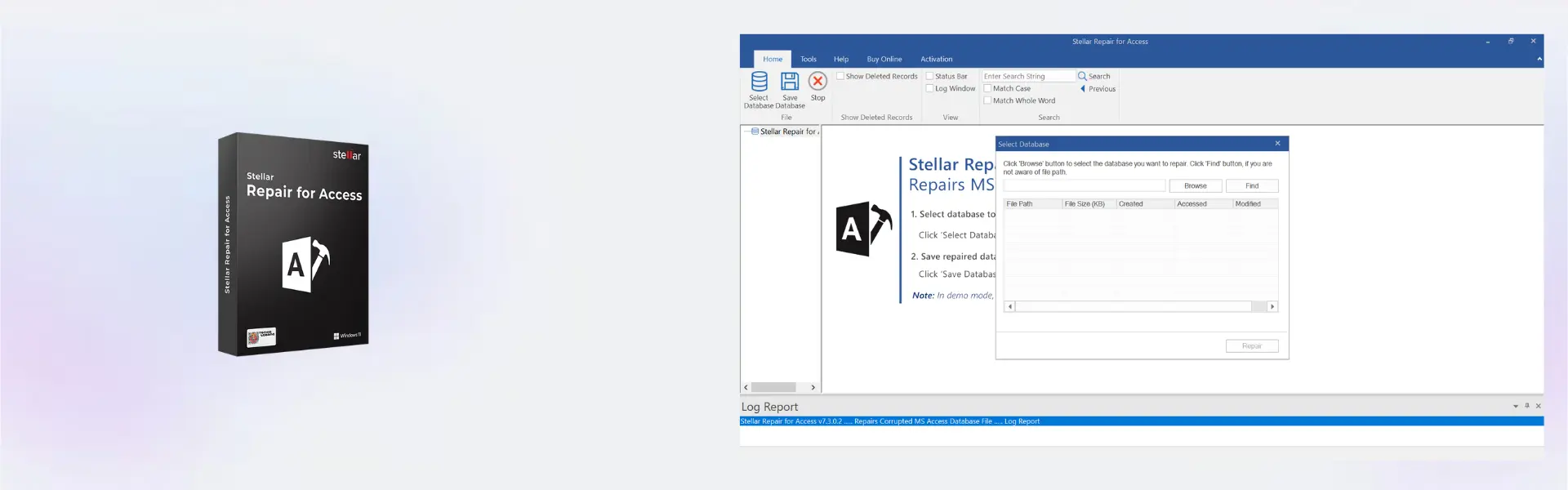Click the File Size (KB) column header
1568x490 pixels.
[x=1089, y=204]
